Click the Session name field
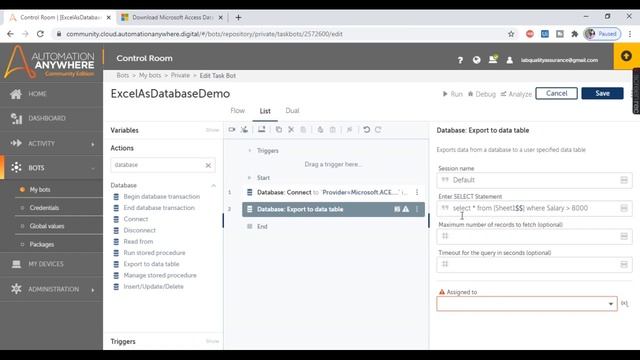Screen dimensions: 640x360 (x=535, y=180)
